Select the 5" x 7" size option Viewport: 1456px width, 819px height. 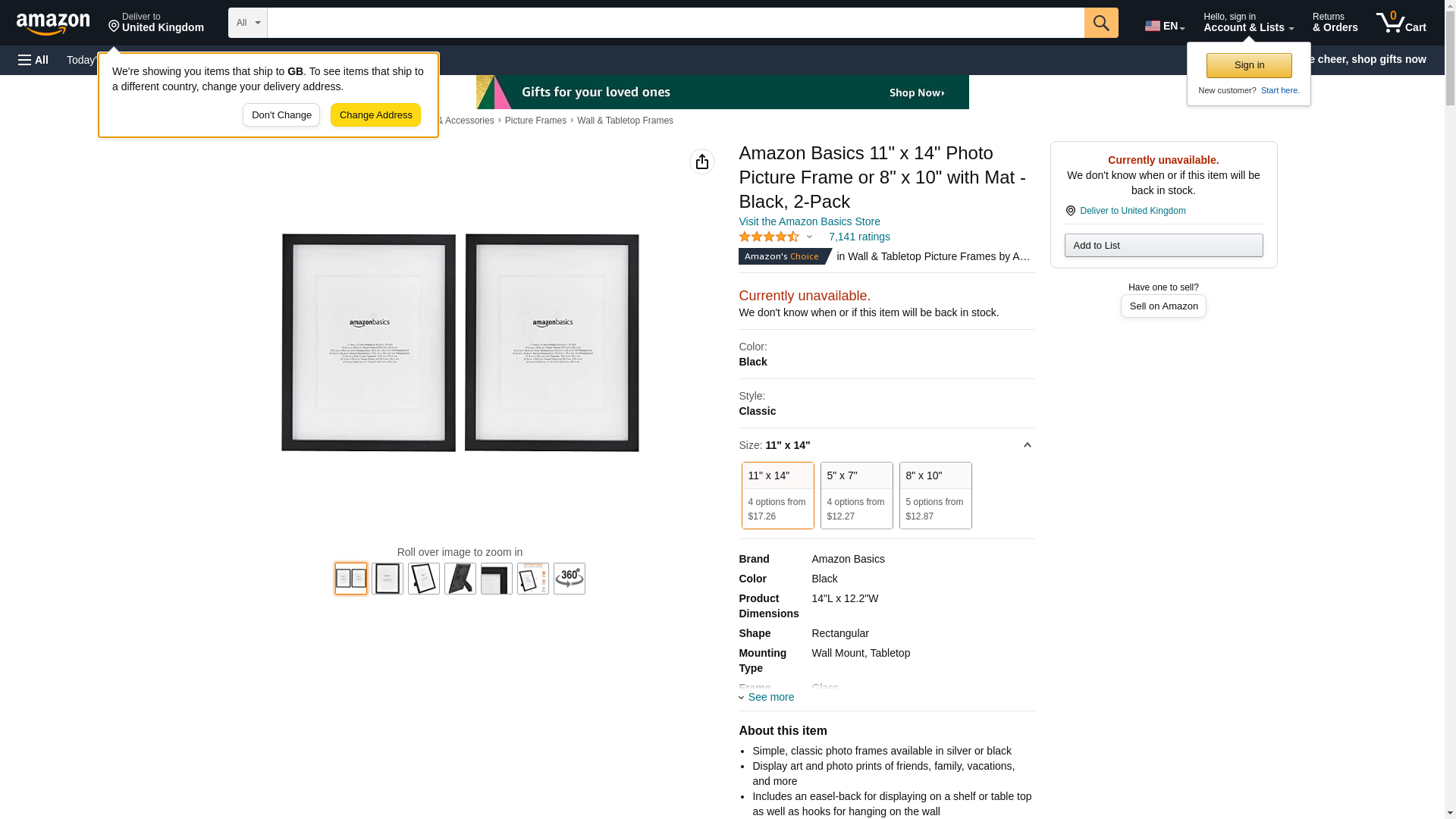click(x=857, y=495)
